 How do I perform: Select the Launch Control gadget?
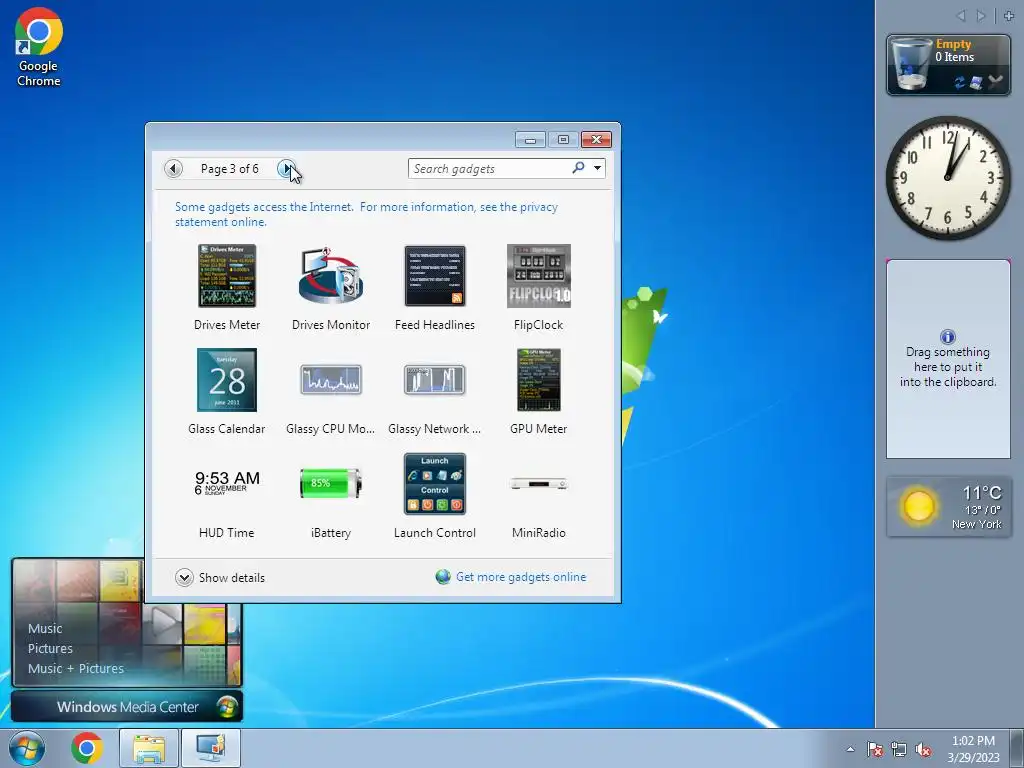pyautogui.click(x=434, y=495)
